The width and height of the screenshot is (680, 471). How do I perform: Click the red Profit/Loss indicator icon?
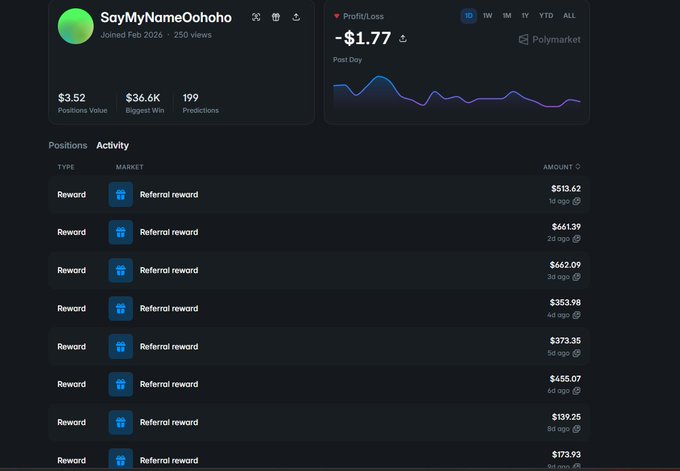(337, 16)
